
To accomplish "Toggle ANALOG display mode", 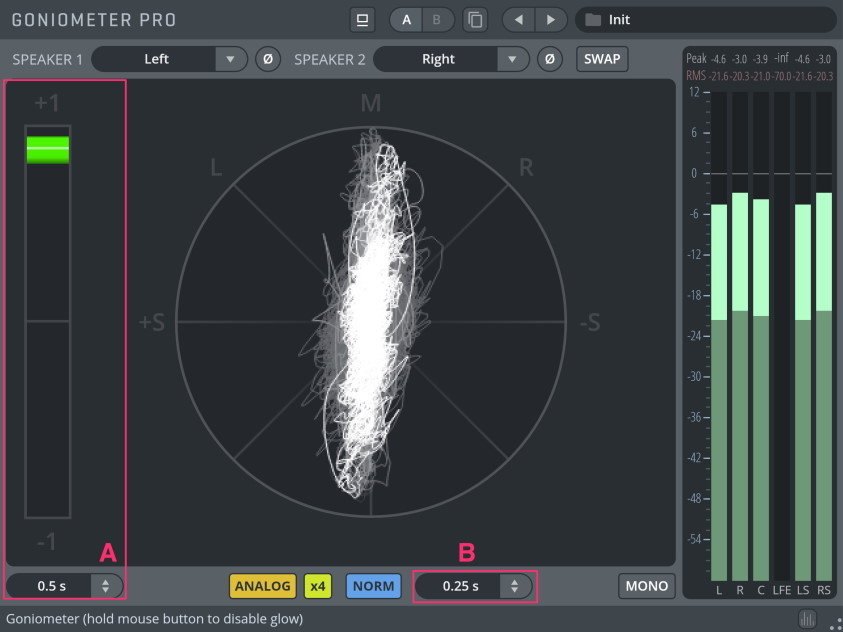I will [x=263, y=586].
